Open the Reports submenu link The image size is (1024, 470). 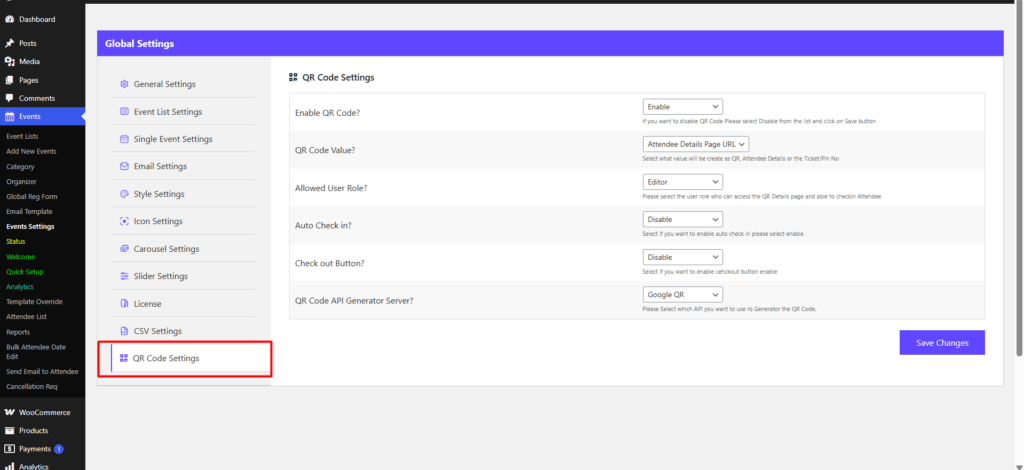pos(18,332)
